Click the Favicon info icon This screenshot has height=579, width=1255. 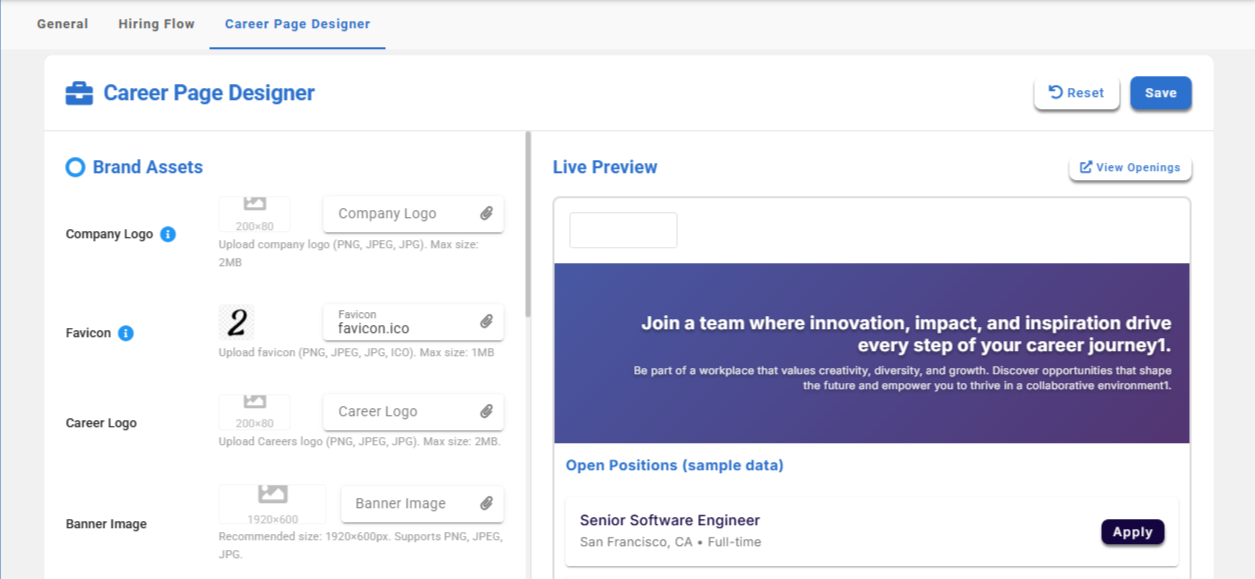tap(126, 333)
